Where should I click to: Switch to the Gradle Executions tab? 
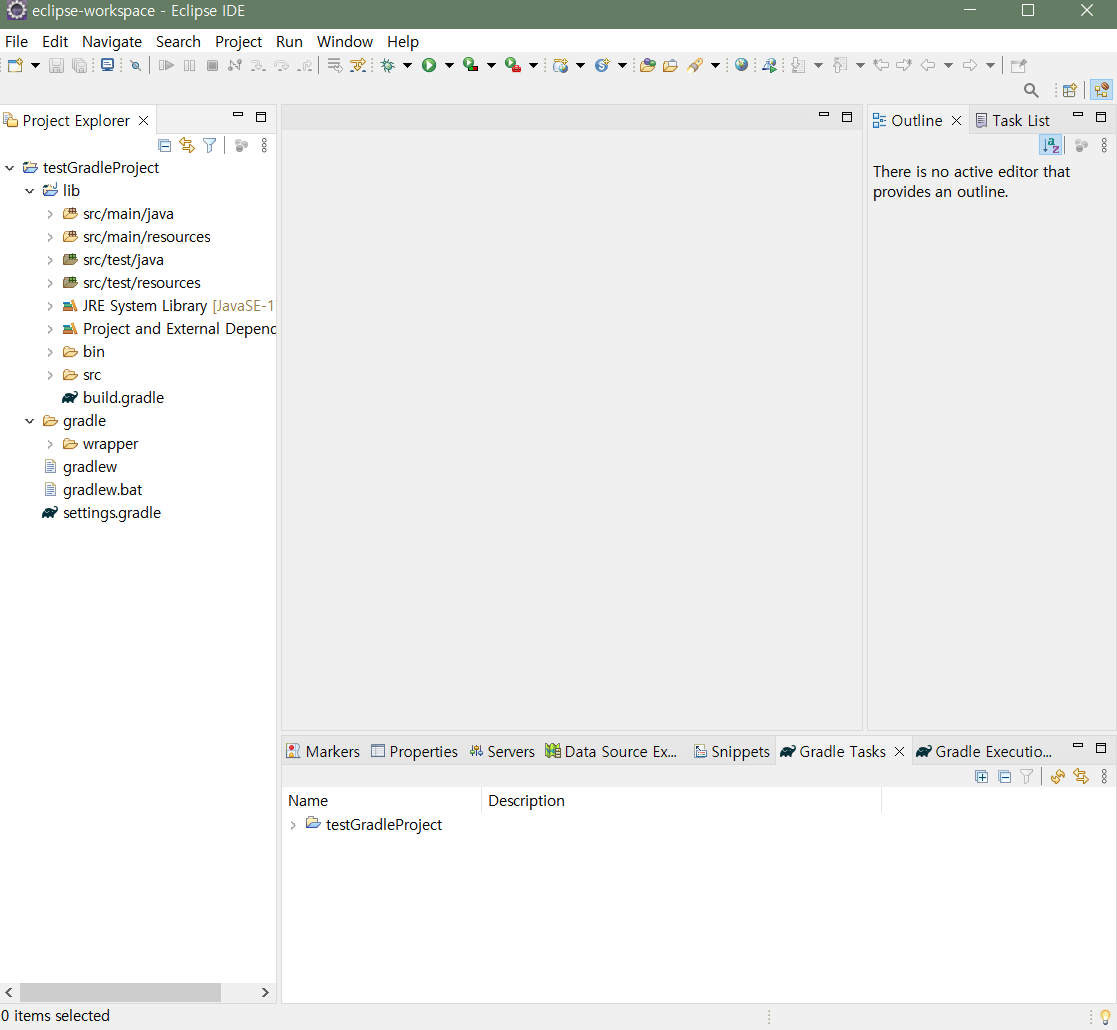pos(984,752)
